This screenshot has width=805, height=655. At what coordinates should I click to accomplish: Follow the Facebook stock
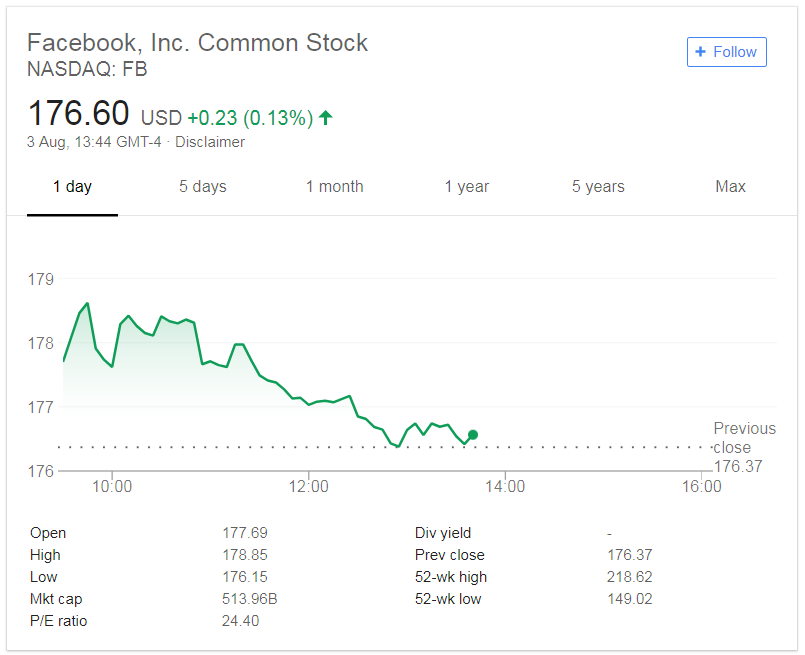727,52
